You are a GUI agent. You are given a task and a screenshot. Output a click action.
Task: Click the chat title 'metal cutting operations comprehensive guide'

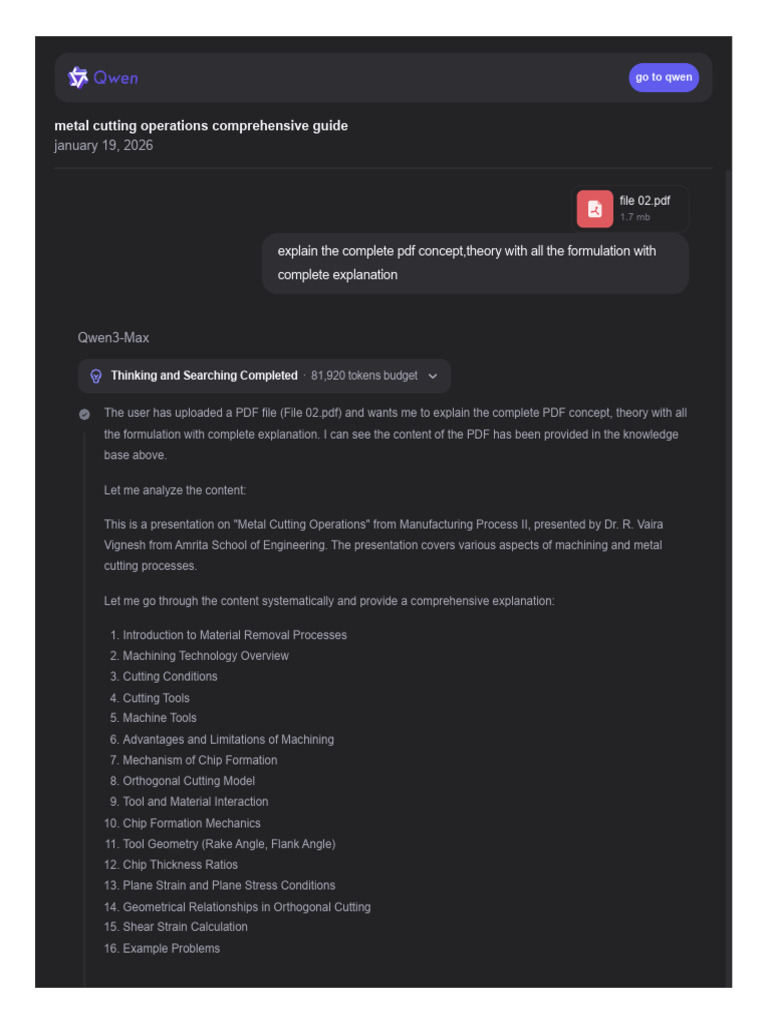pyautogui.click(x=201, y=125)
